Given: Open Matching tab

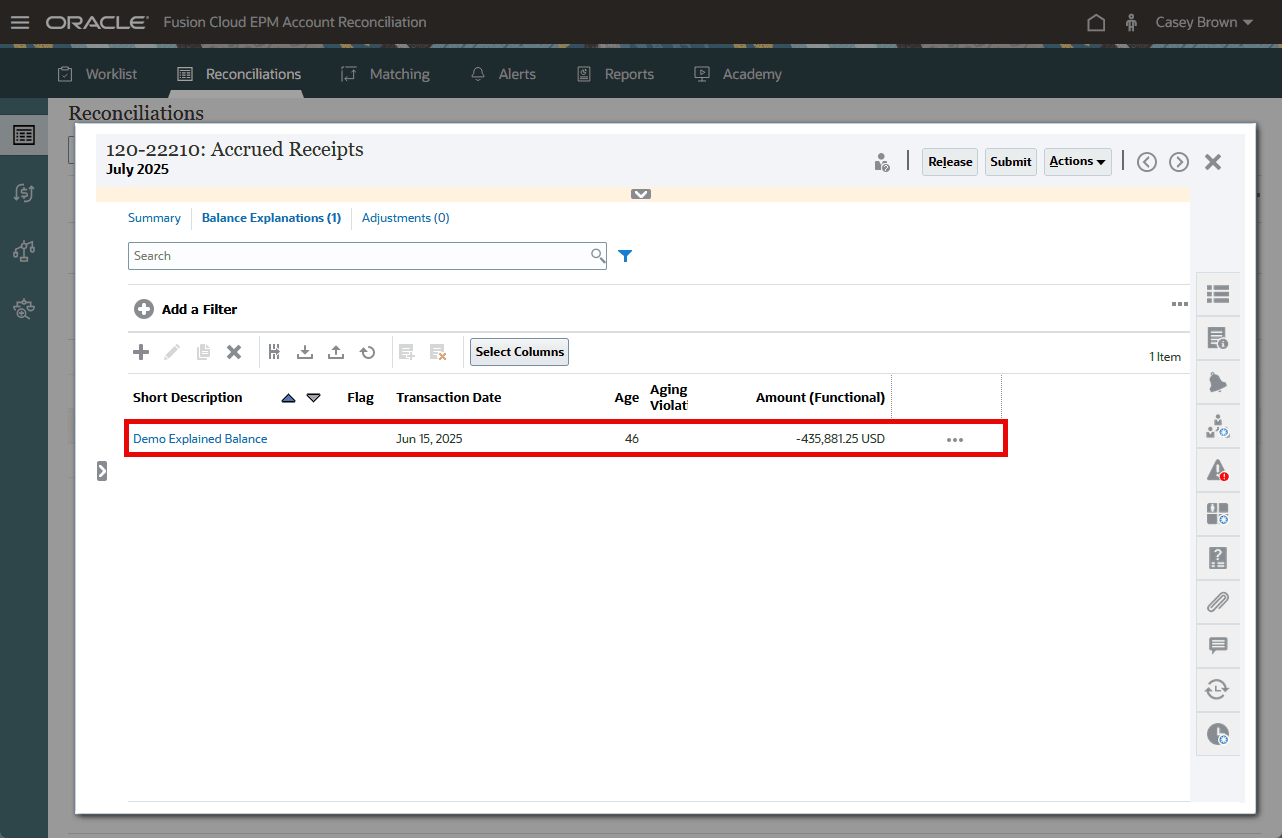Looking at the screenshot, I should [x=385, y=74].
